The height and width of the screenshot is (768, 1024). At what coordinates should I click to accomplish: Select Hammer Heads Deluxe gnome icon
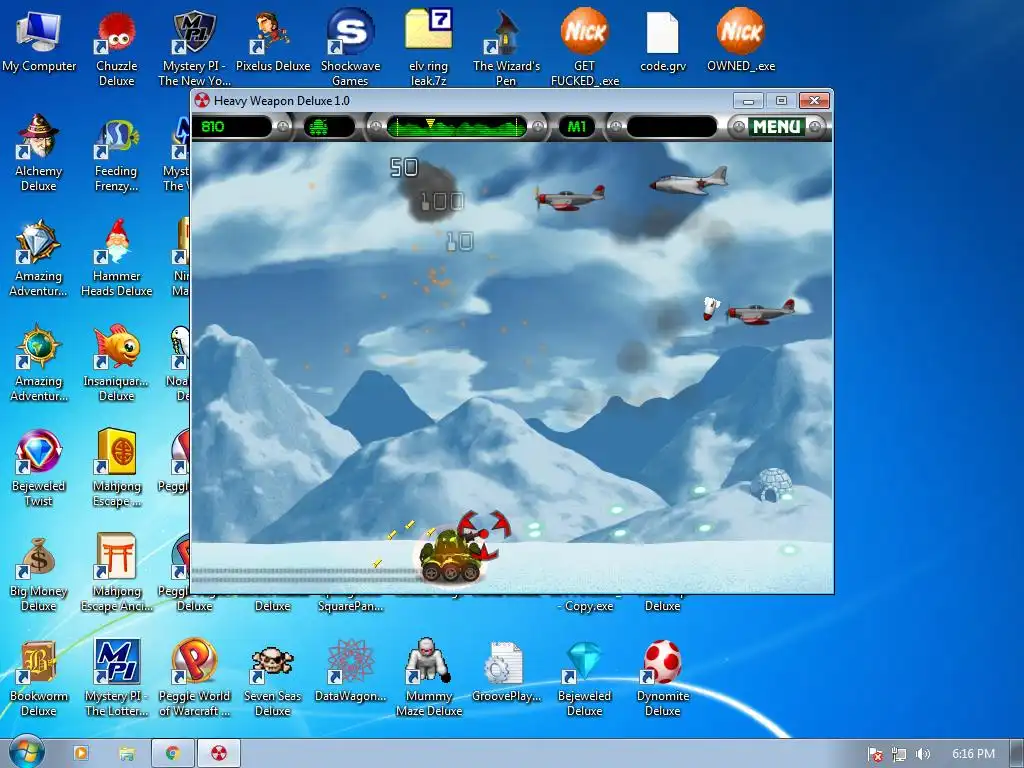pyautogui.click(x=116, y=259)
